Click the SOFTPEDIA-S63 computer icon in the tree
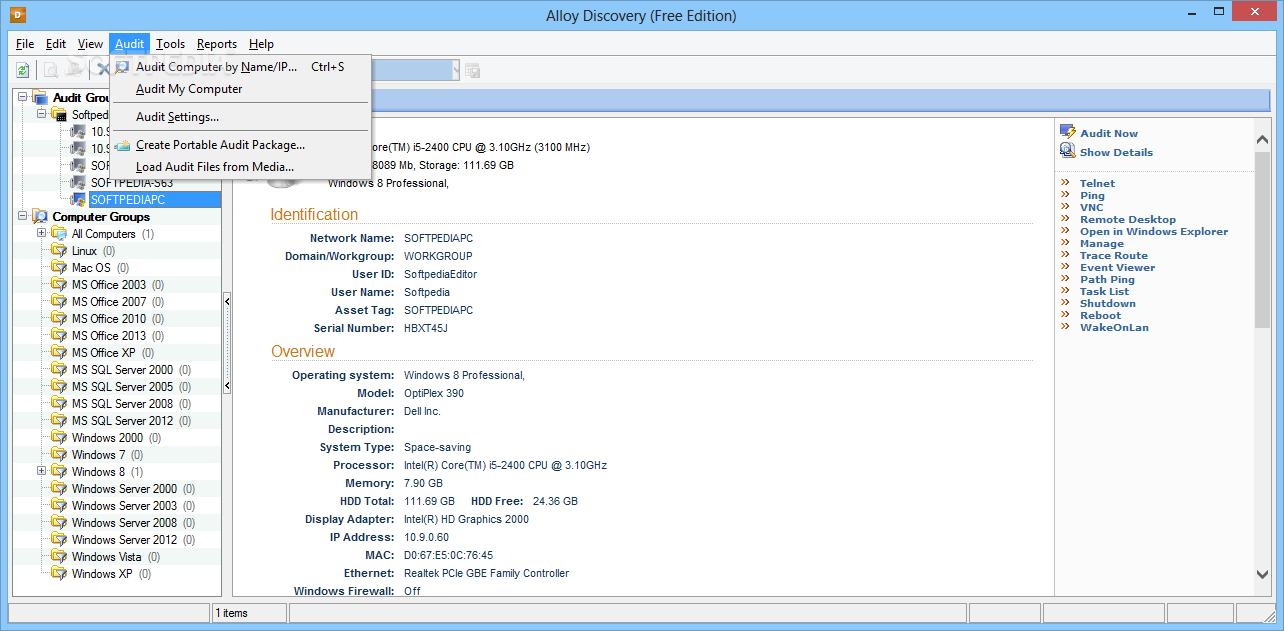 pyautogui.click(x=78, y=183)
